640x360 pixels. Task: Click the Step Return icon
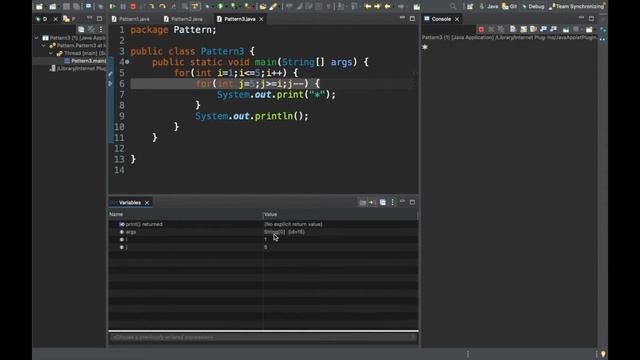173,7
